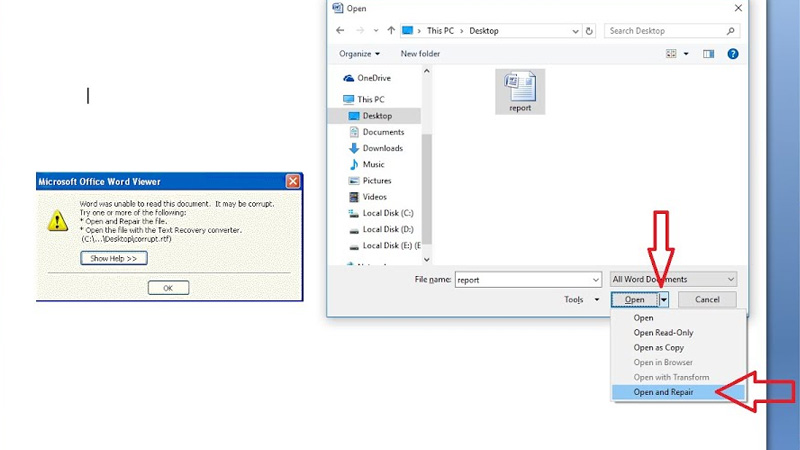Select OneDrive in navigation pane
The width and height of the screenshot is (800, 450).
coord(367,78)
